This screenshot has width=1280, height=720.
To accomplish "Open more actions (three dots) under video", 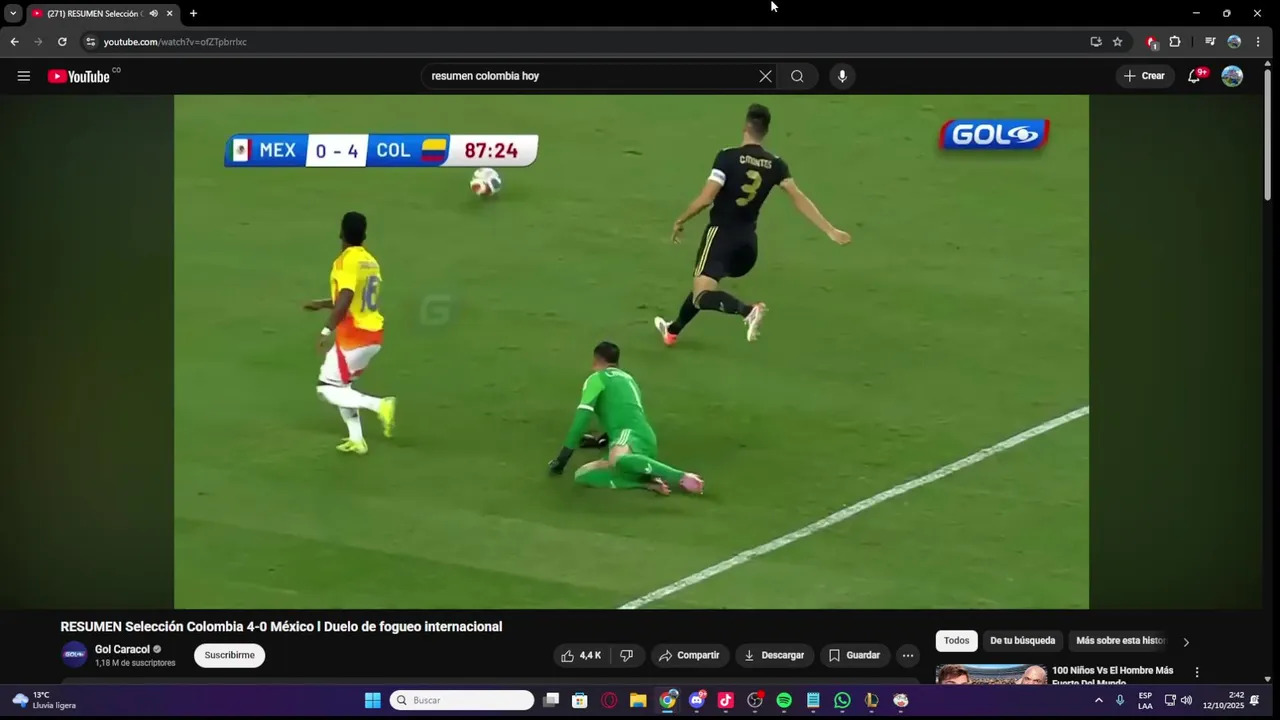I will tap(907, 655).
